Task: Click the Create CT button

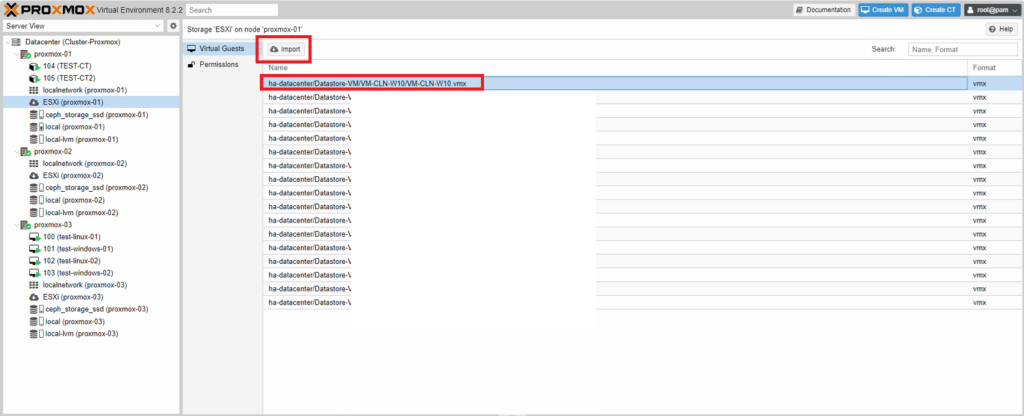Action: [x=936, y=10]
